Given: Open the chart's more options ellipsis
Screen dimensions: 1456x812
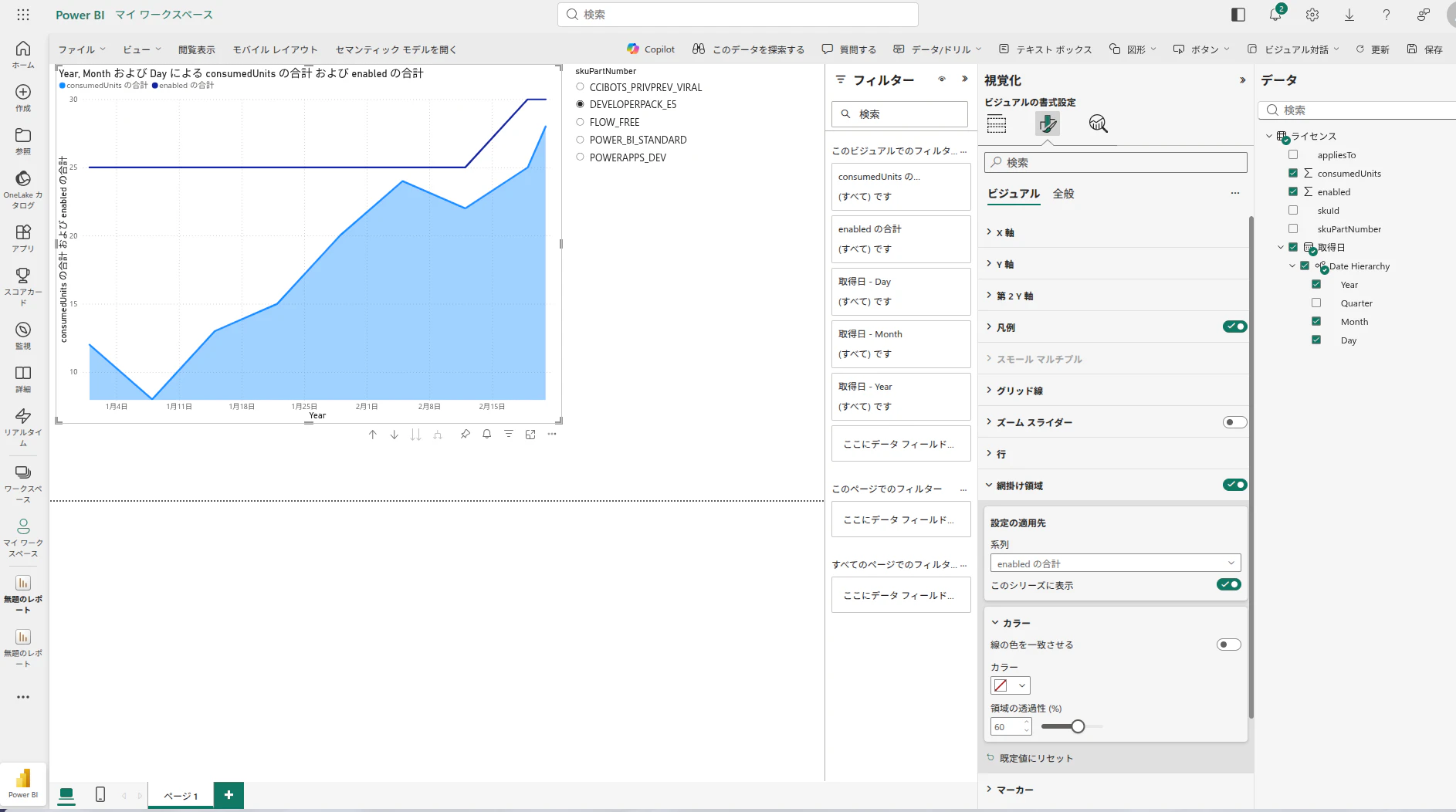Looking at the screenshot, I should (552, 435).
